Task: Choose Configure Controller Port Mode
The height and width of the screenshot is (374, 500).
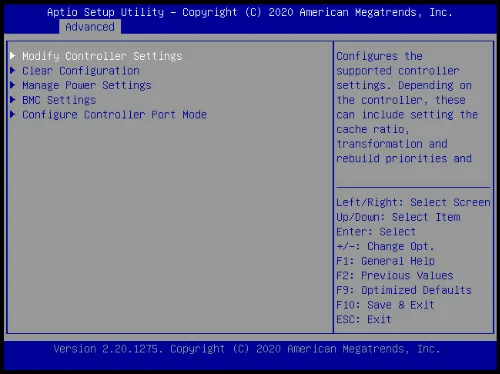Action: pos(115,115)
